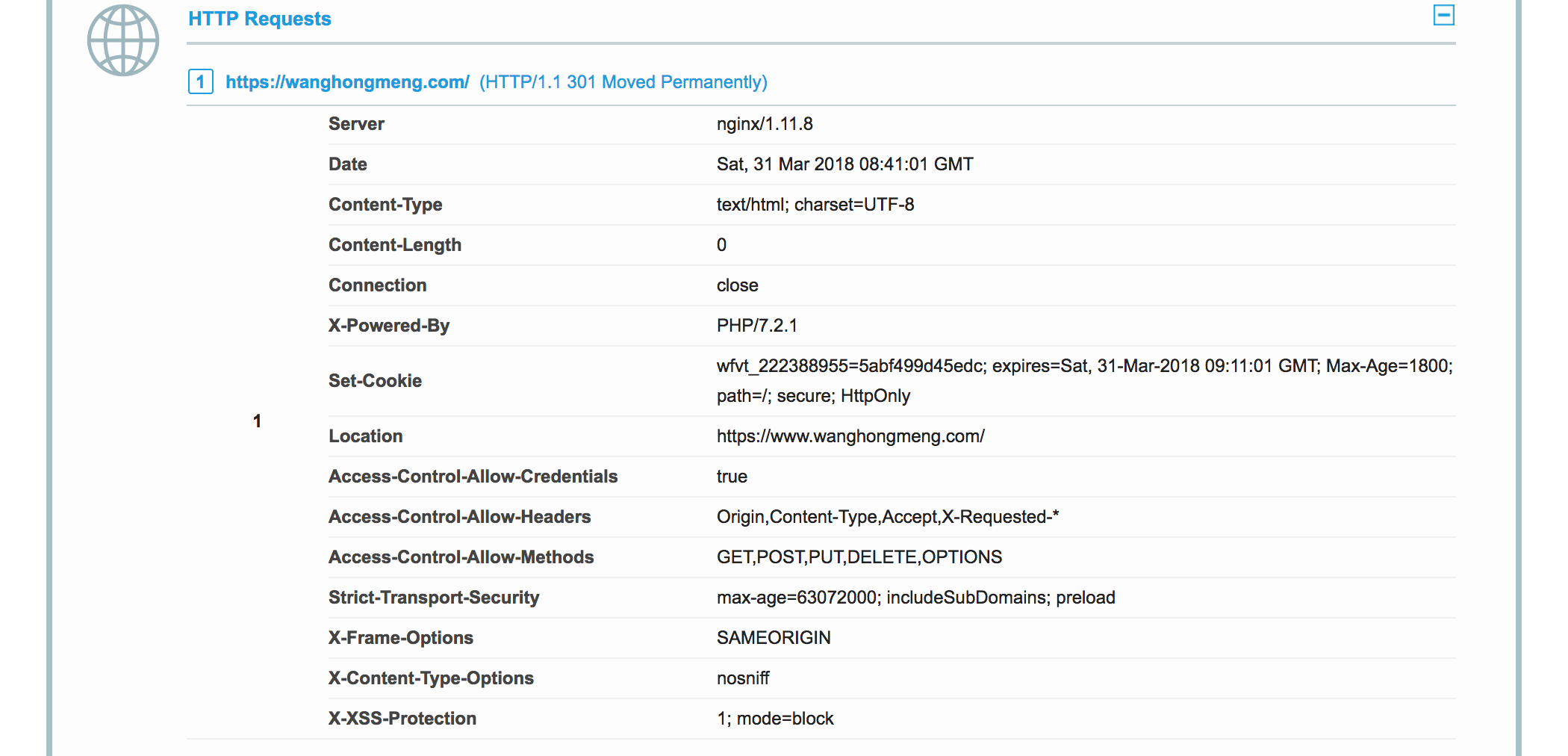Select the X-XSS-Protection header label
The width and height of the screenshot is (1568, 756).
(402, 719)
